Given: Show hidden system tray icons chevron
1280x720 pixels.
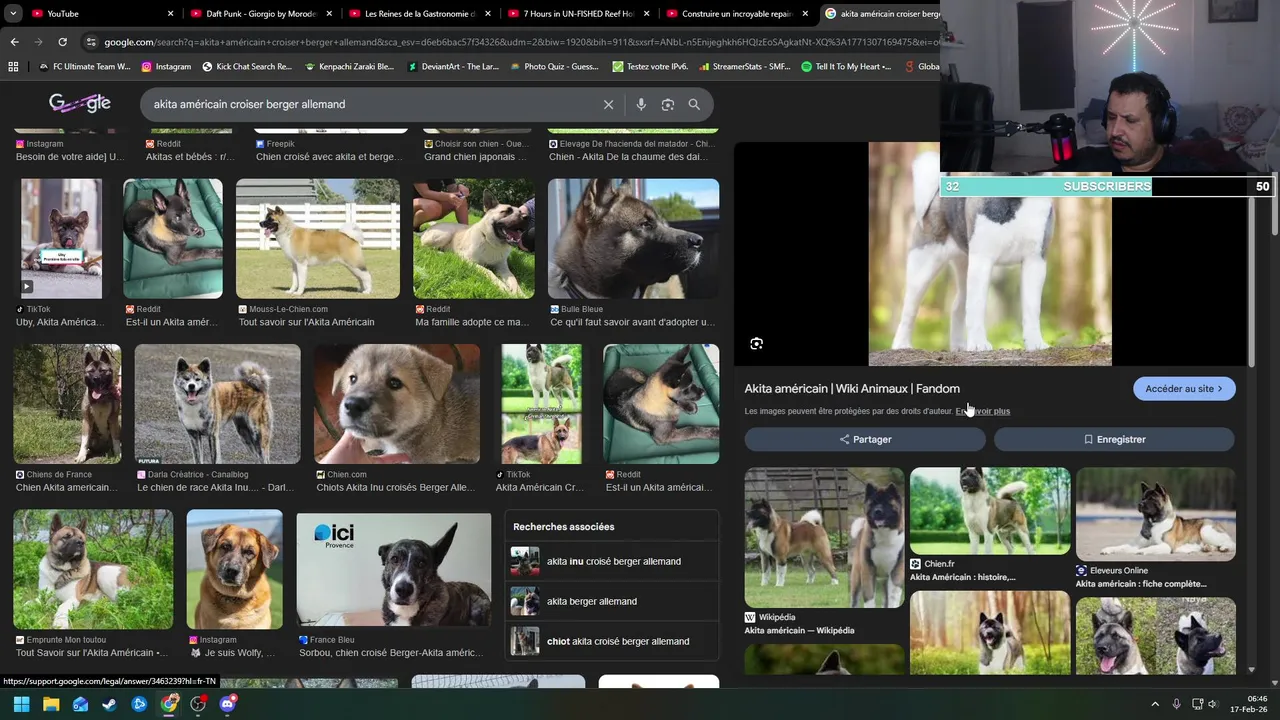Looking at the screenshot, I should (x=1155, y=704).
